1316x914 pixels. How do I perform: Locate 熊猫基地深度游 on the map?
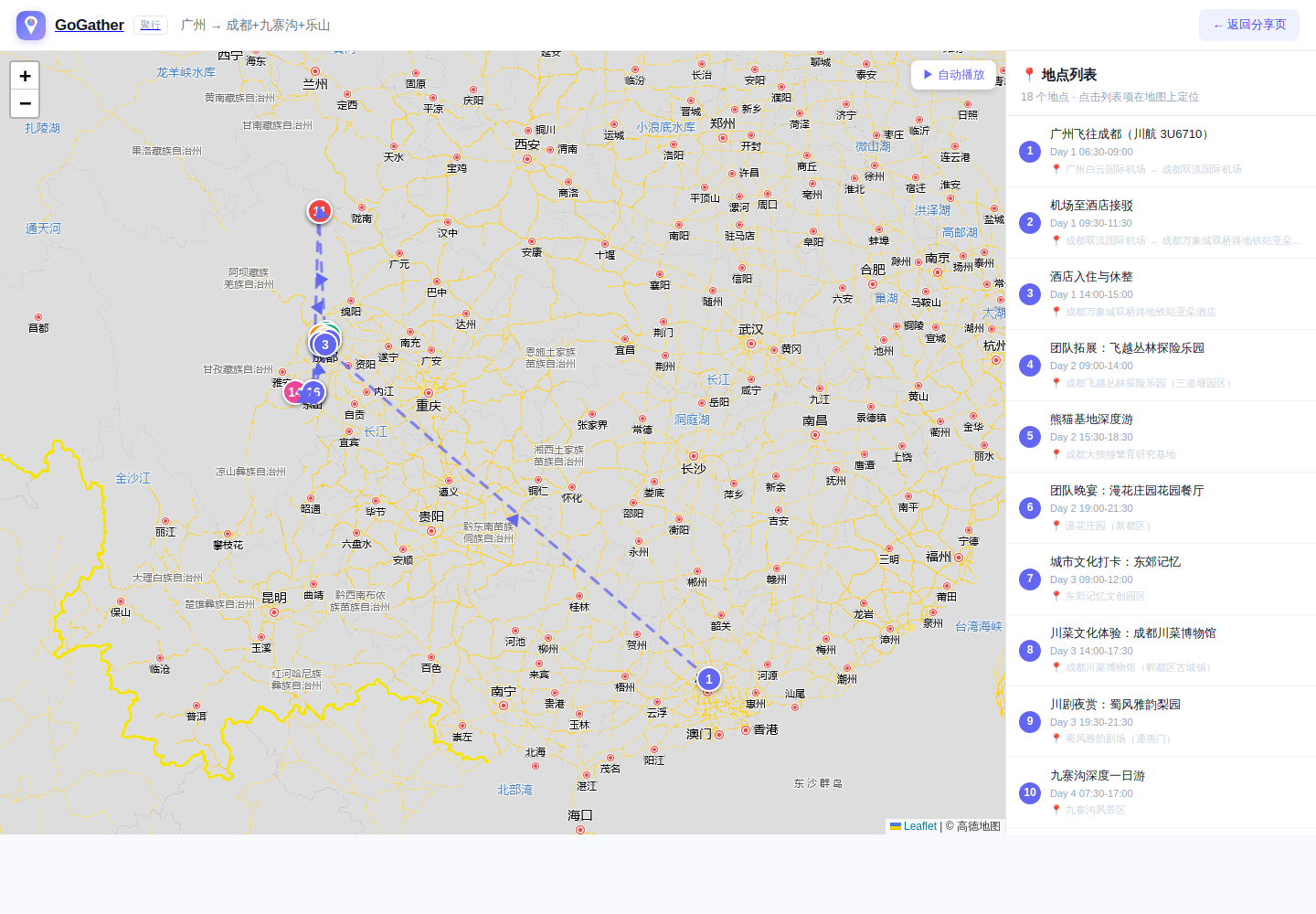point(1161,437)
